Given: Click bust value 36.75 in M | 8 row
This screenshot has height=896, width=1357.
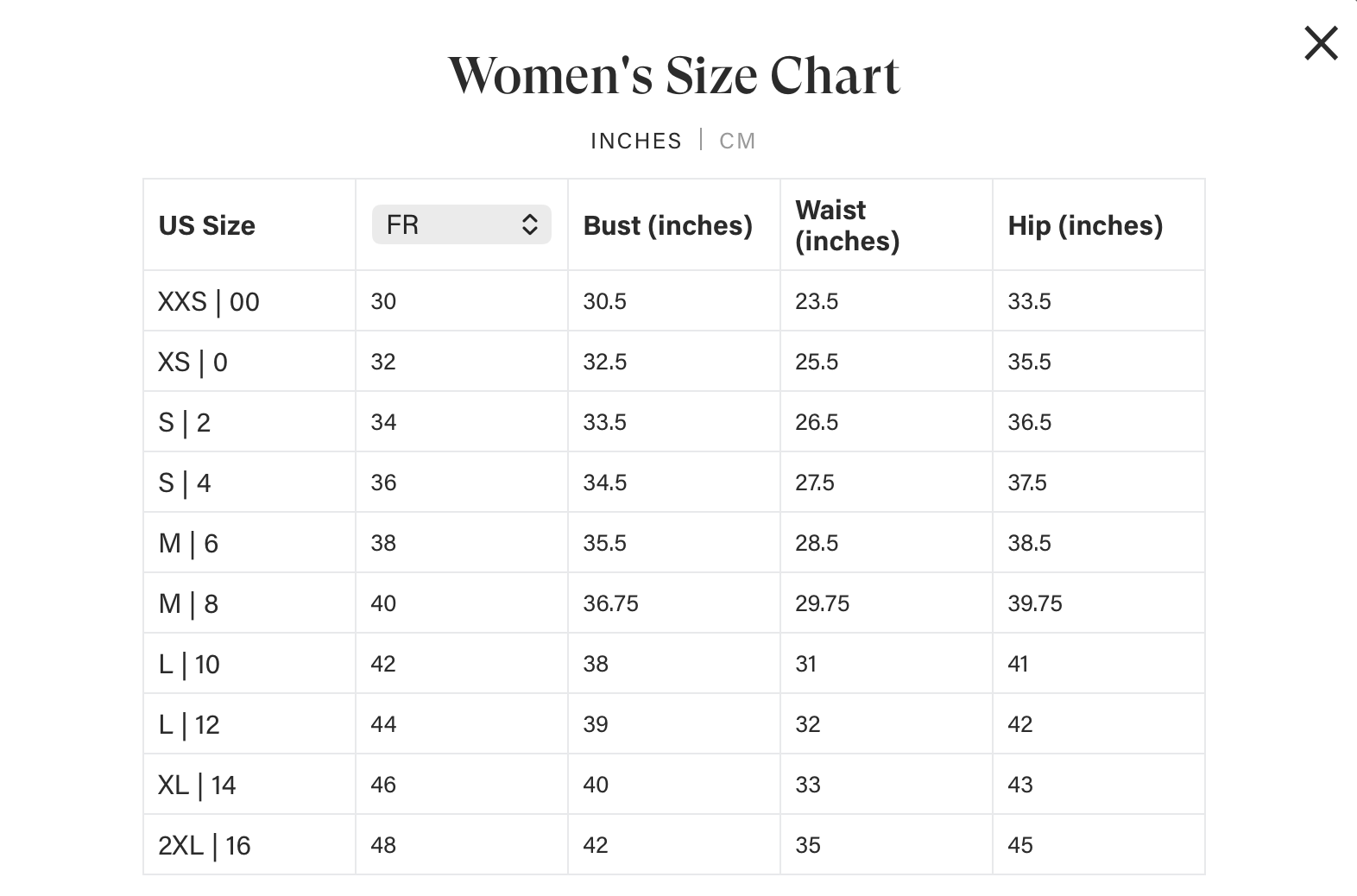Looking at the screenshot, I should 610,603.
